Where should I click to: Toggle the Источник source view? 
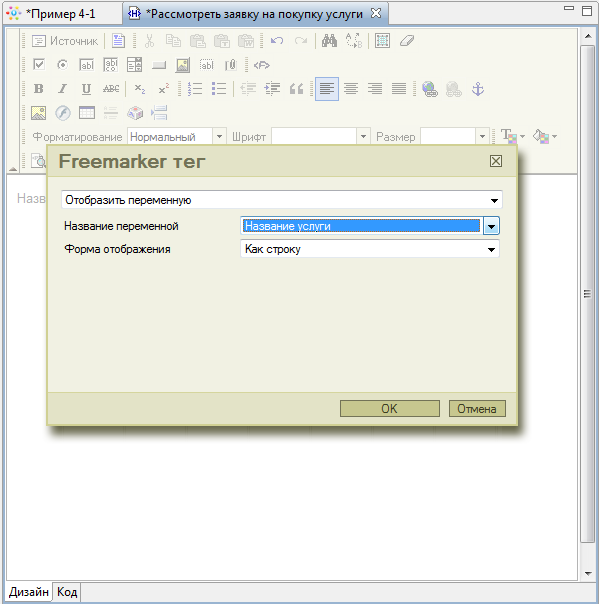click(x=65, y=41)
